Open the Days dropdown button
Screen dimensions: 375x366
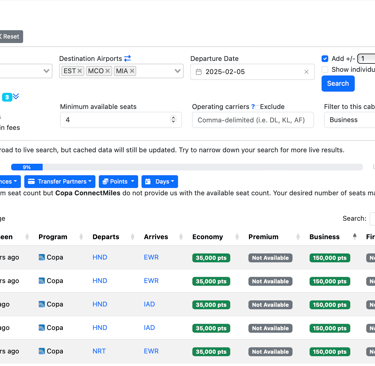click(x=160, y=182)
